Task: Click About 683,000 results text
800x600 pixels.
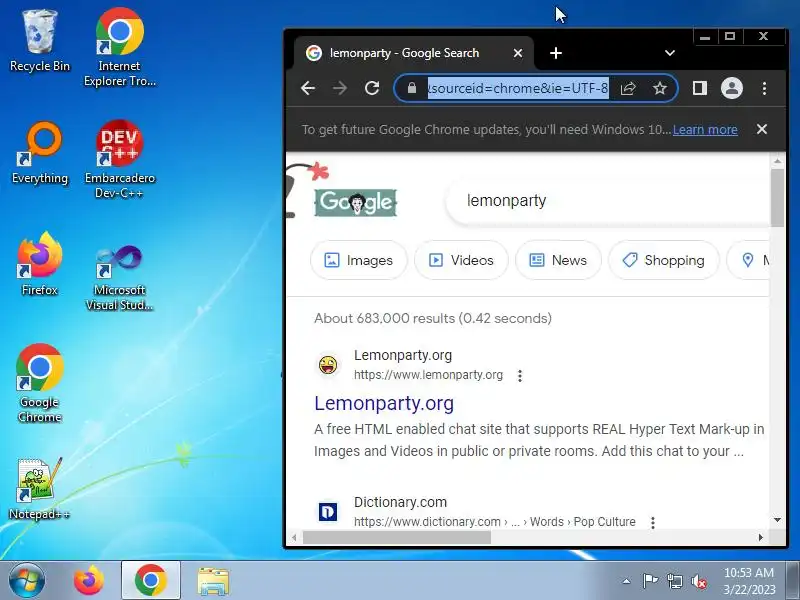Action: [433, 318]
